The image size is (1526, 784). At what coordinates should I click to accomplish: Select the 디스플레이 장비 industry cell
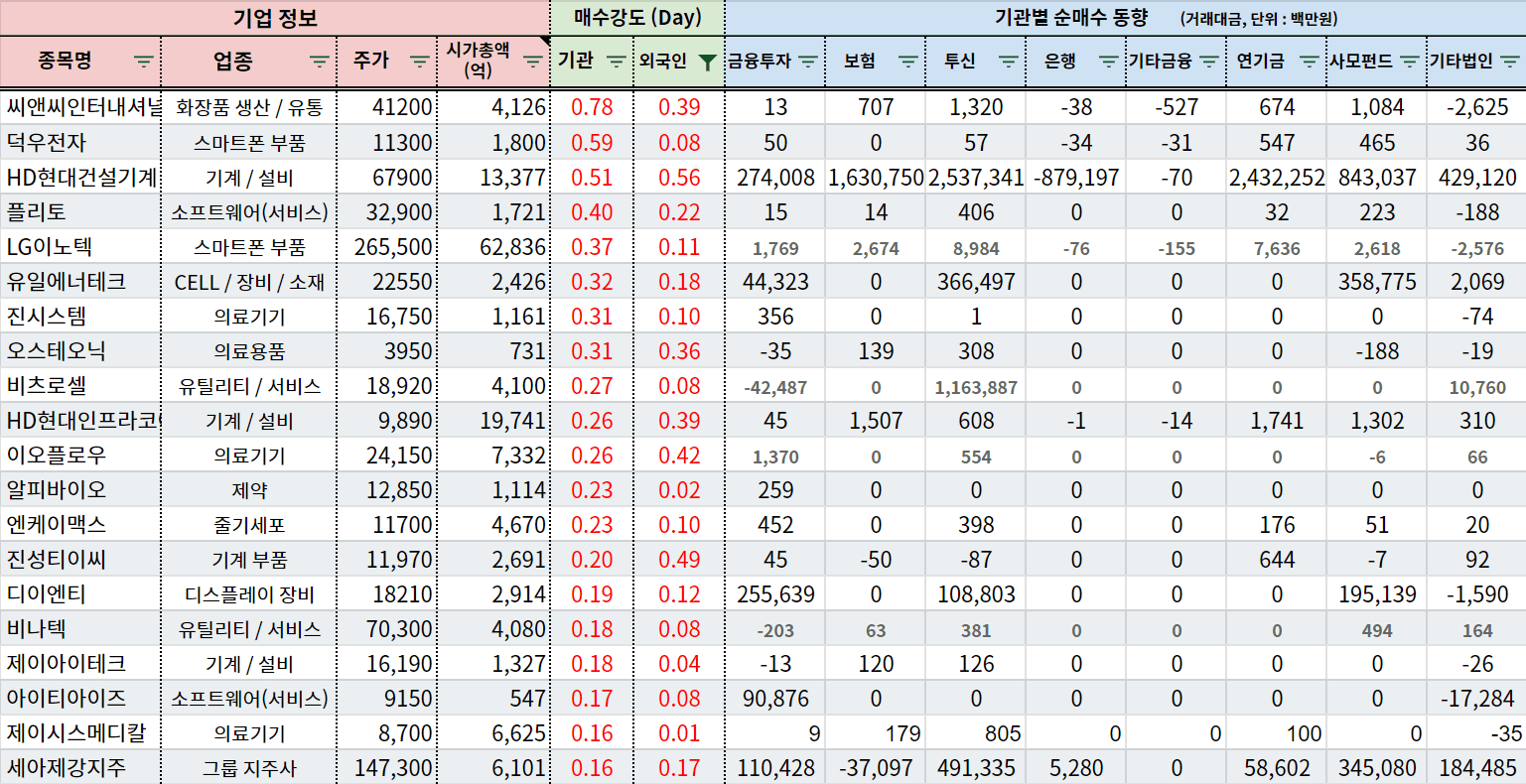(x=249, y=594)
